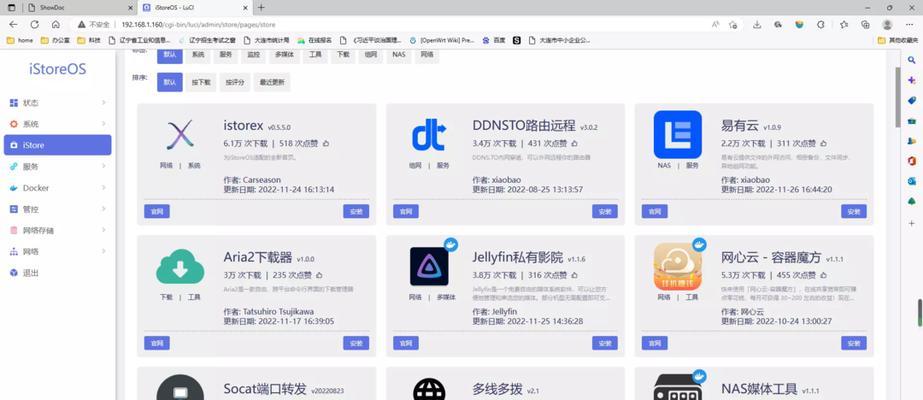This screenshot has width=923, height=400.
Task: Open the Aria2 cloud download icon
Action: tap(180, 266)
